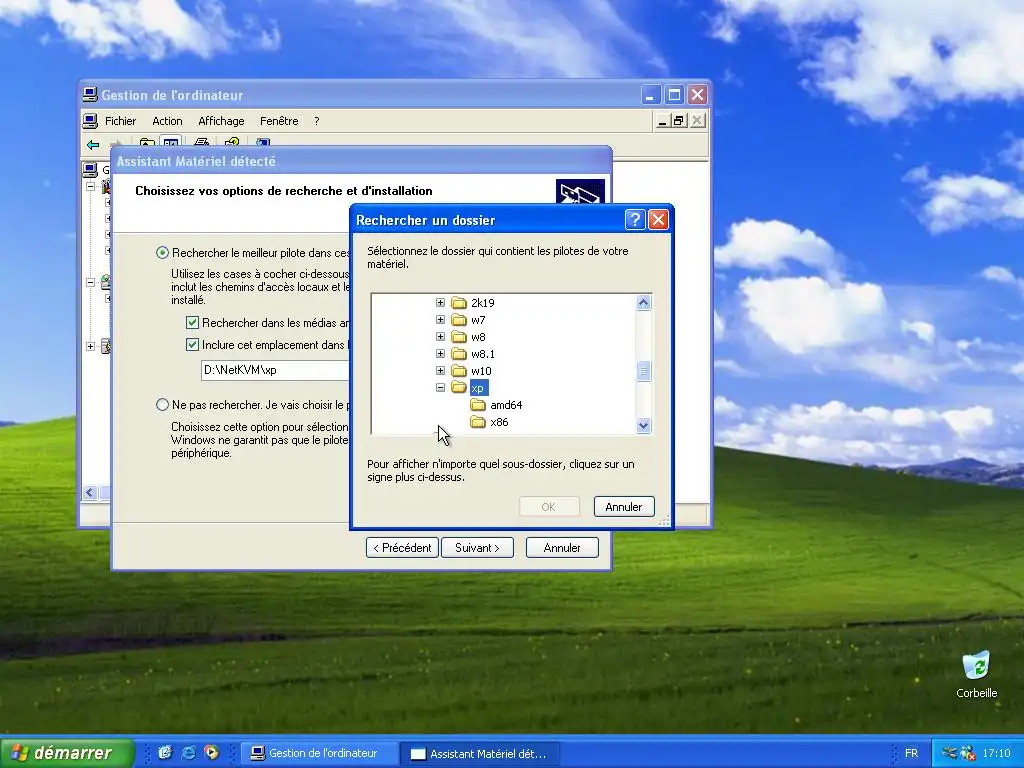This screenshot has width=1024, height=768.
Task: Click the left scroll arrow in Gestion tree pane
Action: 90,492
